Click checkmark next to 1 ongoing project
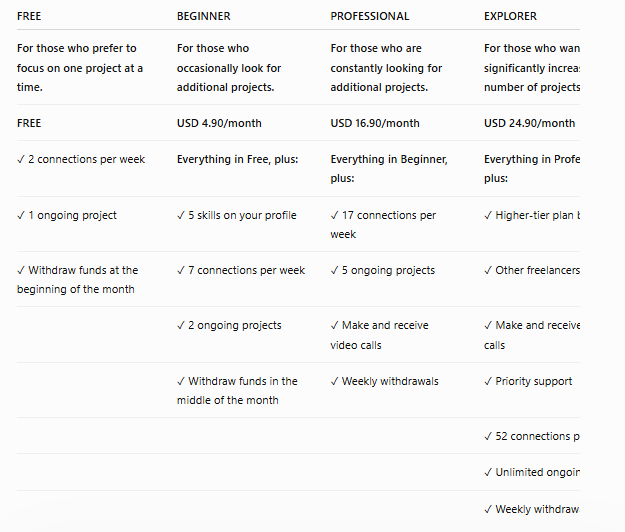 click(x=21, y=216)
